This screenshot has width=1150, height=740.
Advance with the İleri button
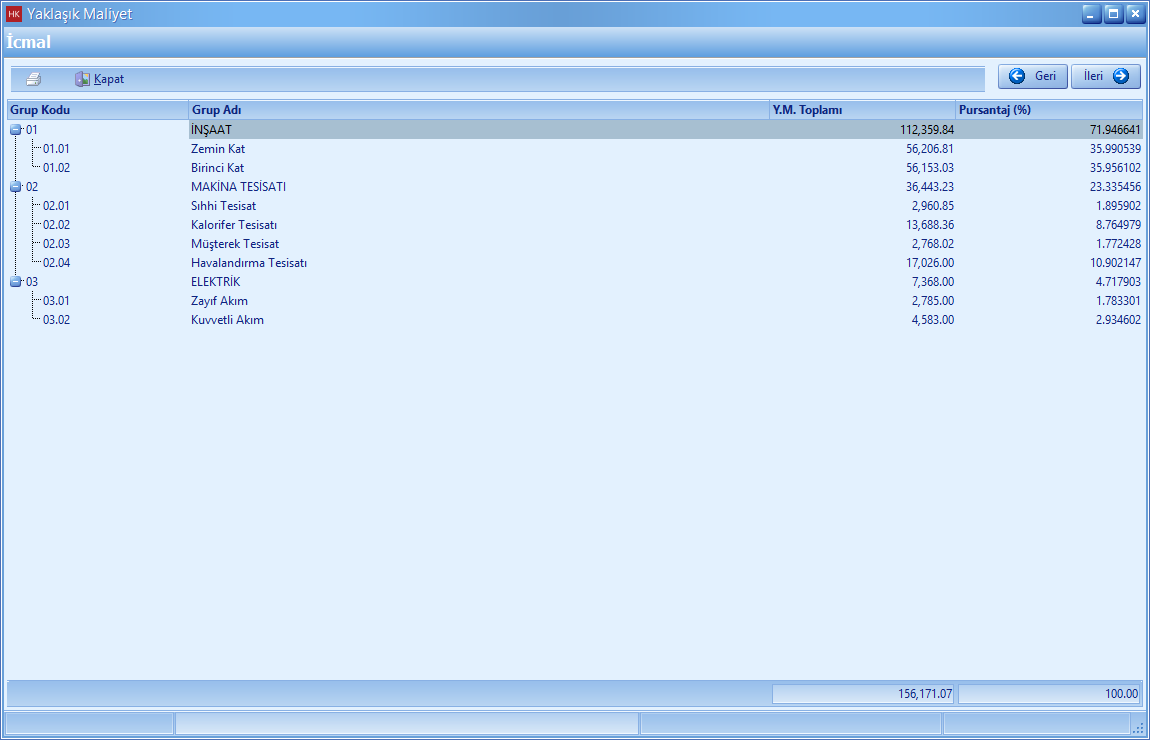coord(1105,77)
